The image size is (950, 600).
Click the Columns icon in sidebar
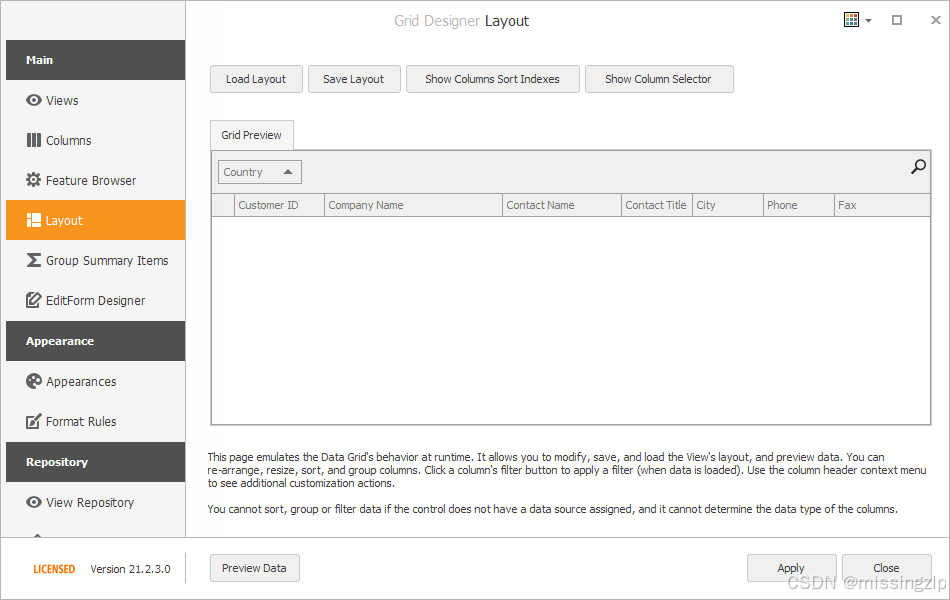click(x=34, y=140)
